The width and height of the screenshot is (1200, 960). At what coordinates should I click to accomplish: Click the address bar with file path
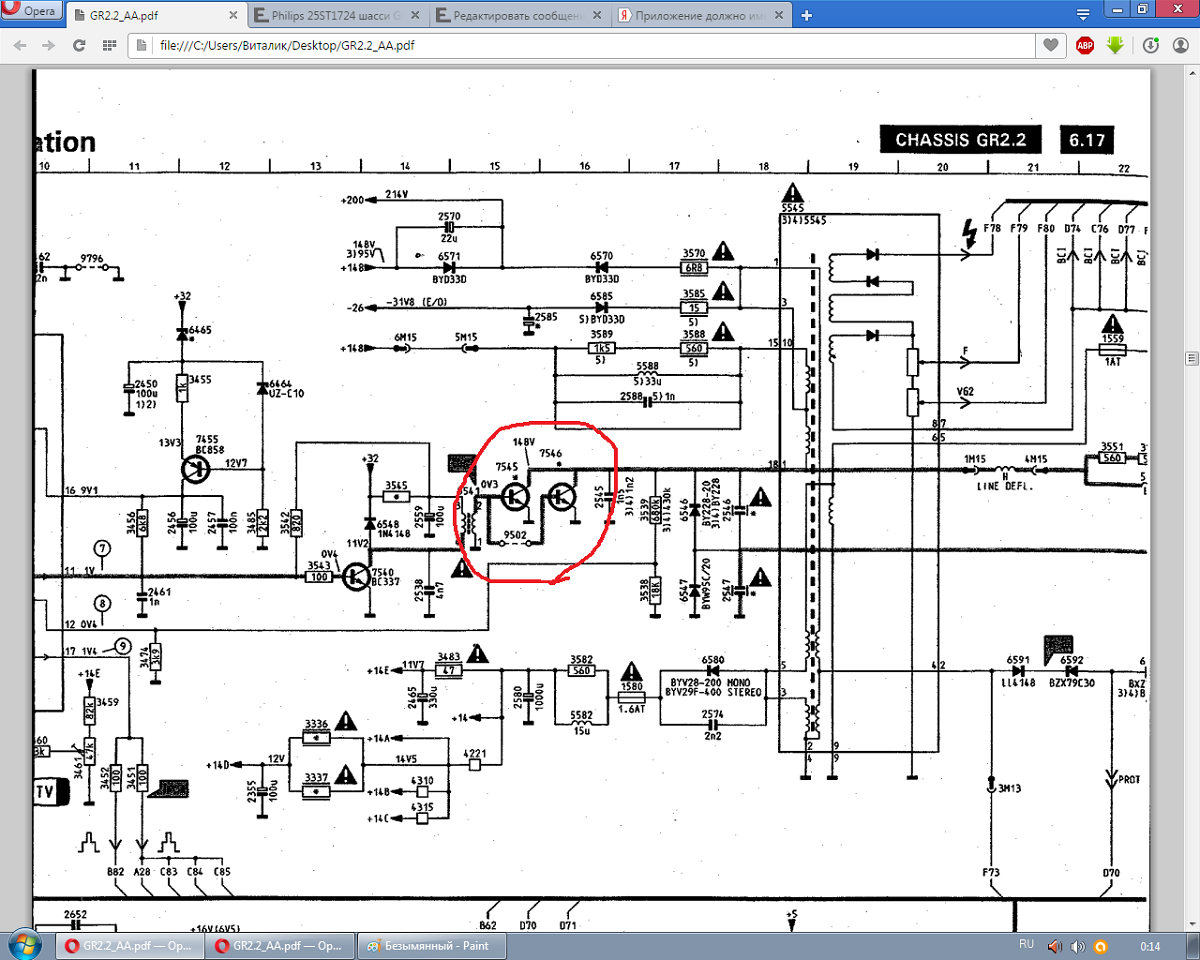[580, 46]
